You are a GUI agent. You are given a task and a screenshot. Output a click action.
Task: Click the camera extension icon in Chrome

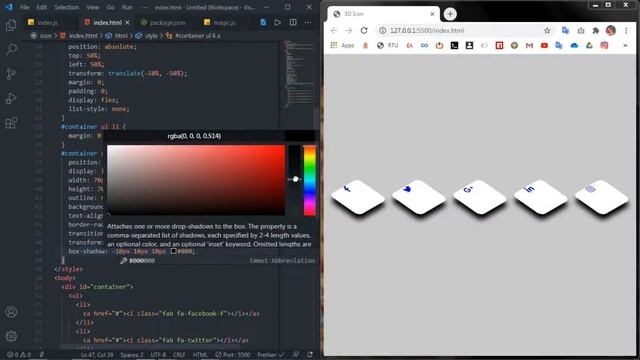pos(580,31)
